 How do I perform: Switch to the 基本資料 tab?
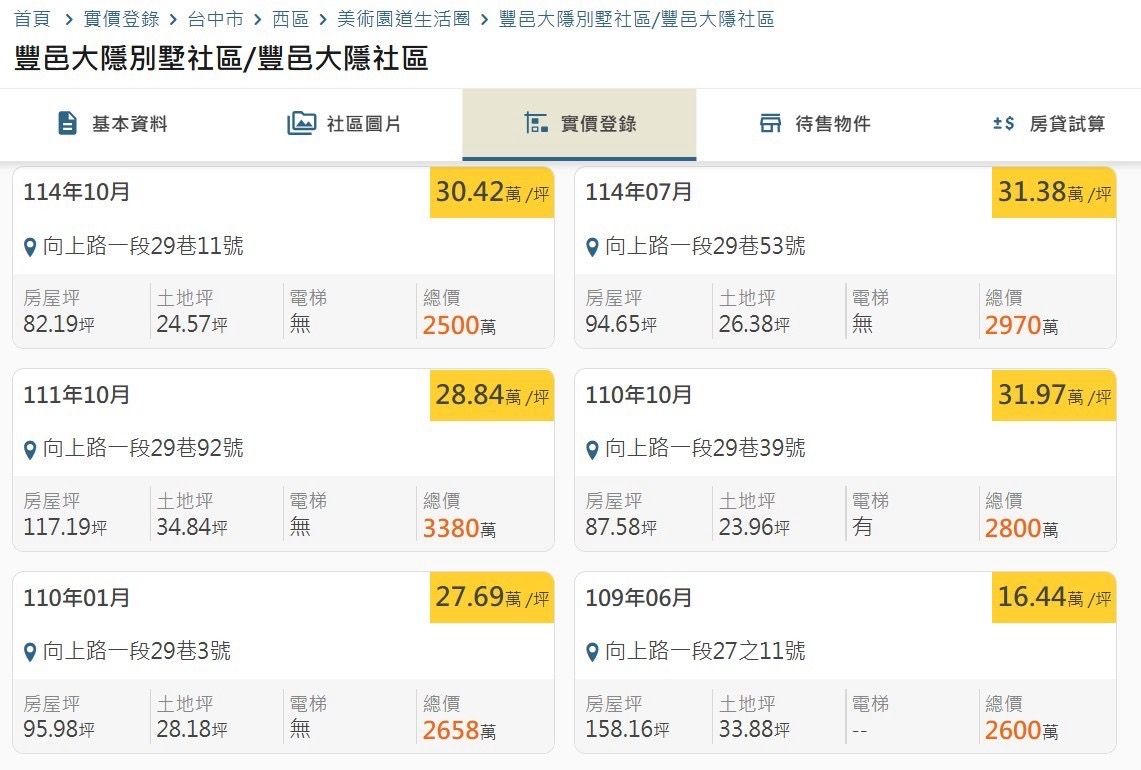point(129,124)
